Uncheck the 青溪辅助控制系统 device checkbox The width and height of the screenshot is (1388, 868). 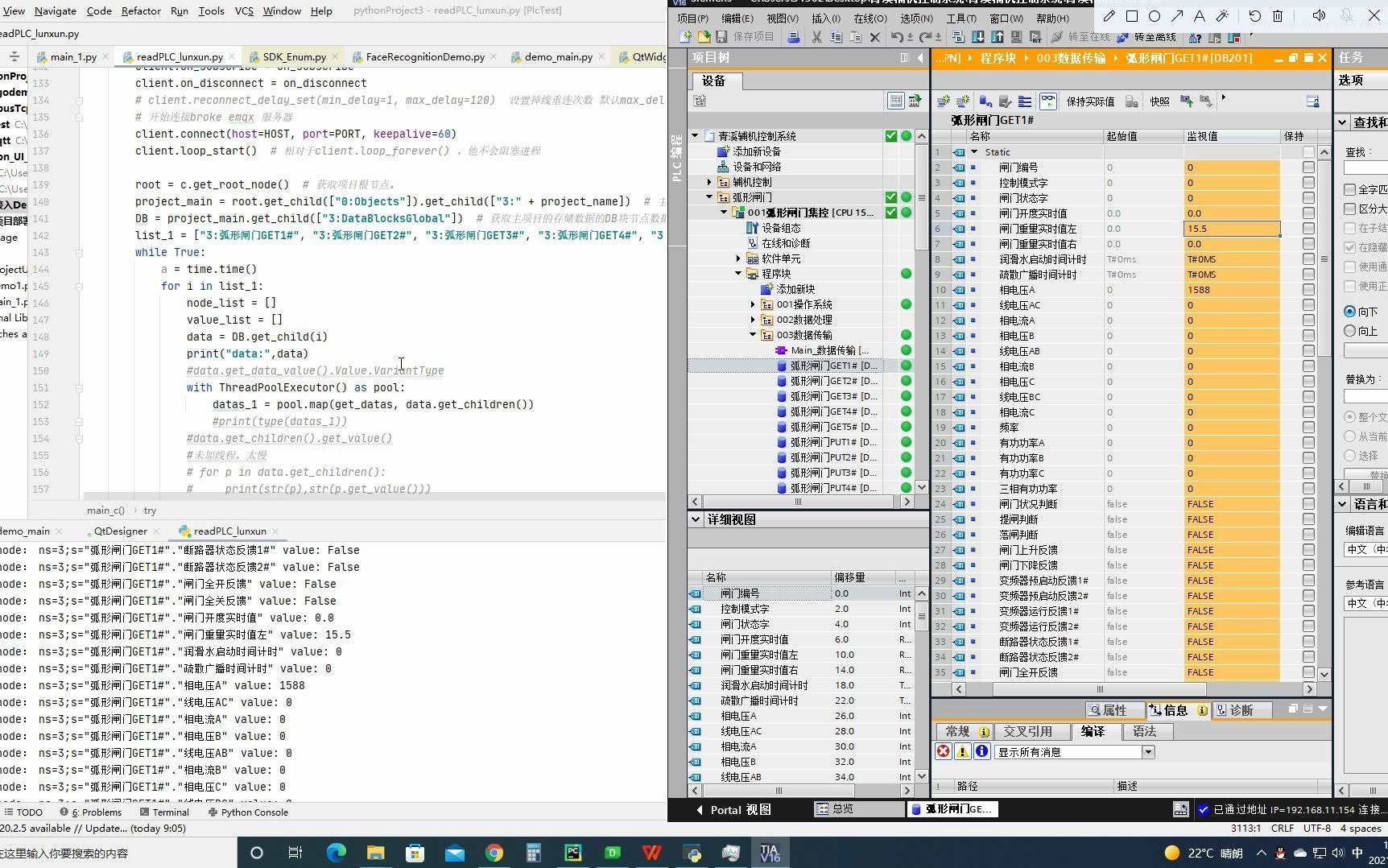pyautogui.click(x=891, y=135)
